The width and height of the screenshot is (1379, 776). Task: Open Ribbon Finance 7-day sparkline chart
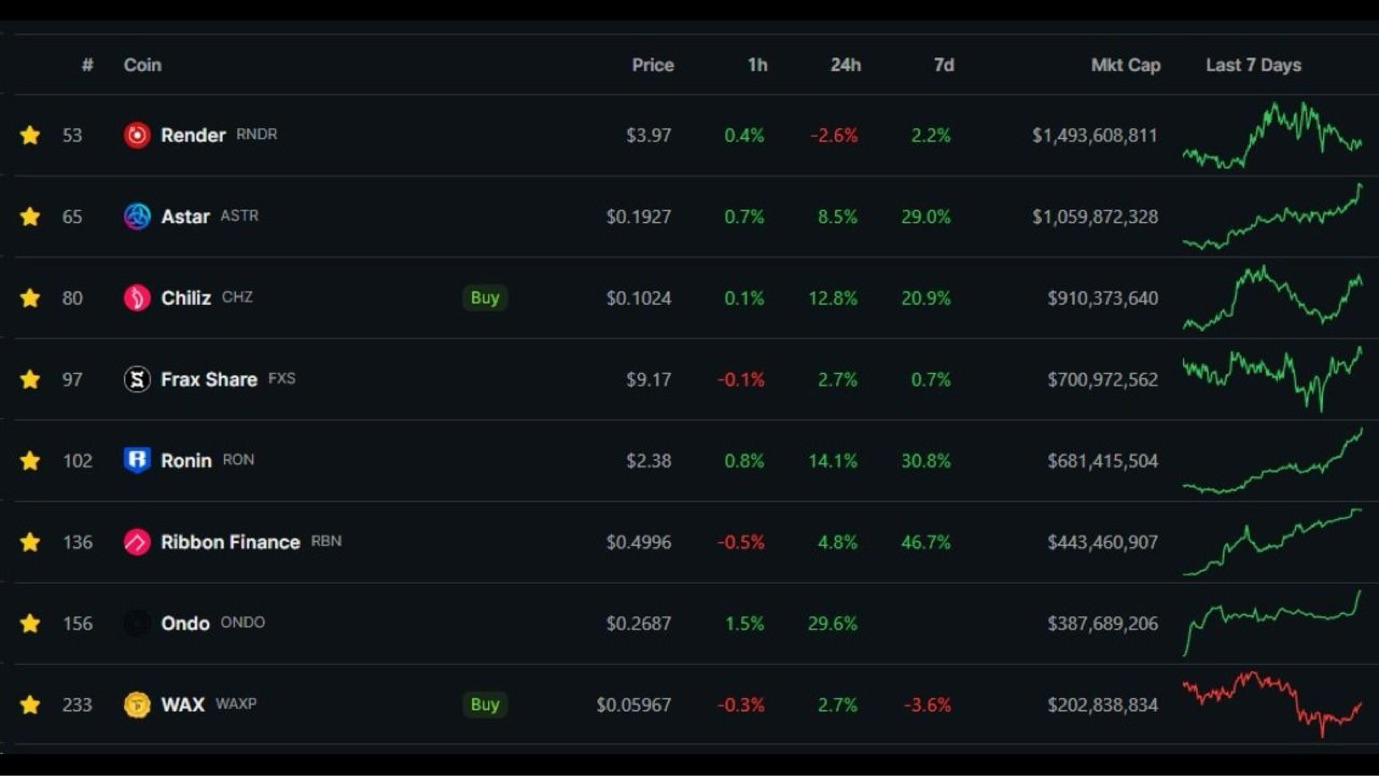(1272, 542)
